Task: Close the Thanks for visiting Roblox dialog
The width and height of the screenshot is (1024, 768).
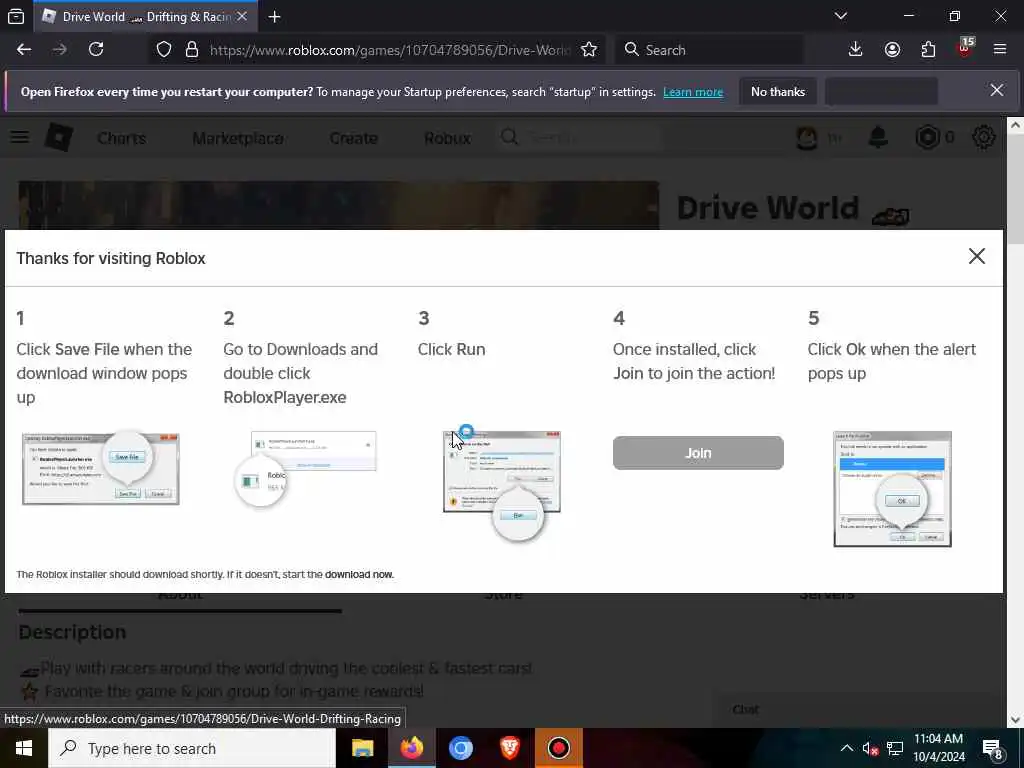Action: click(976, 256)
